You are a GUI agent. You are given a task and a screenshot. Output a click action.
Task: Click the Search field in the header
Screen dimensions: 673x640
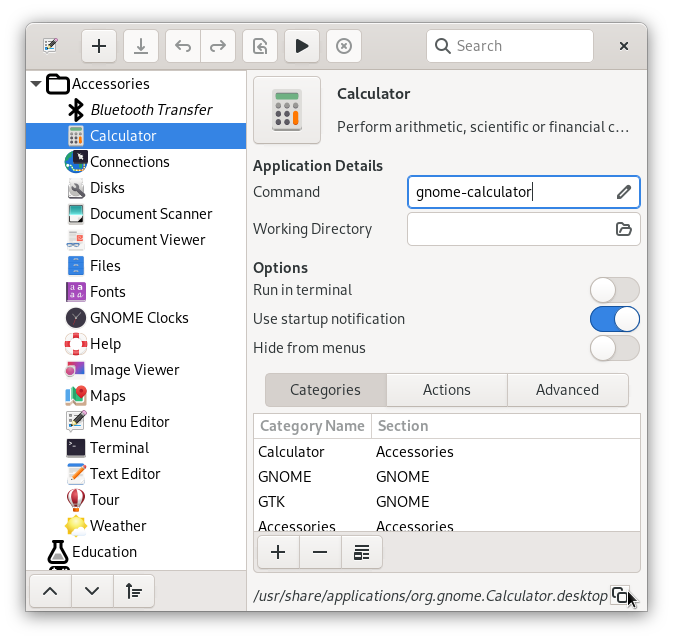point(510,46)
